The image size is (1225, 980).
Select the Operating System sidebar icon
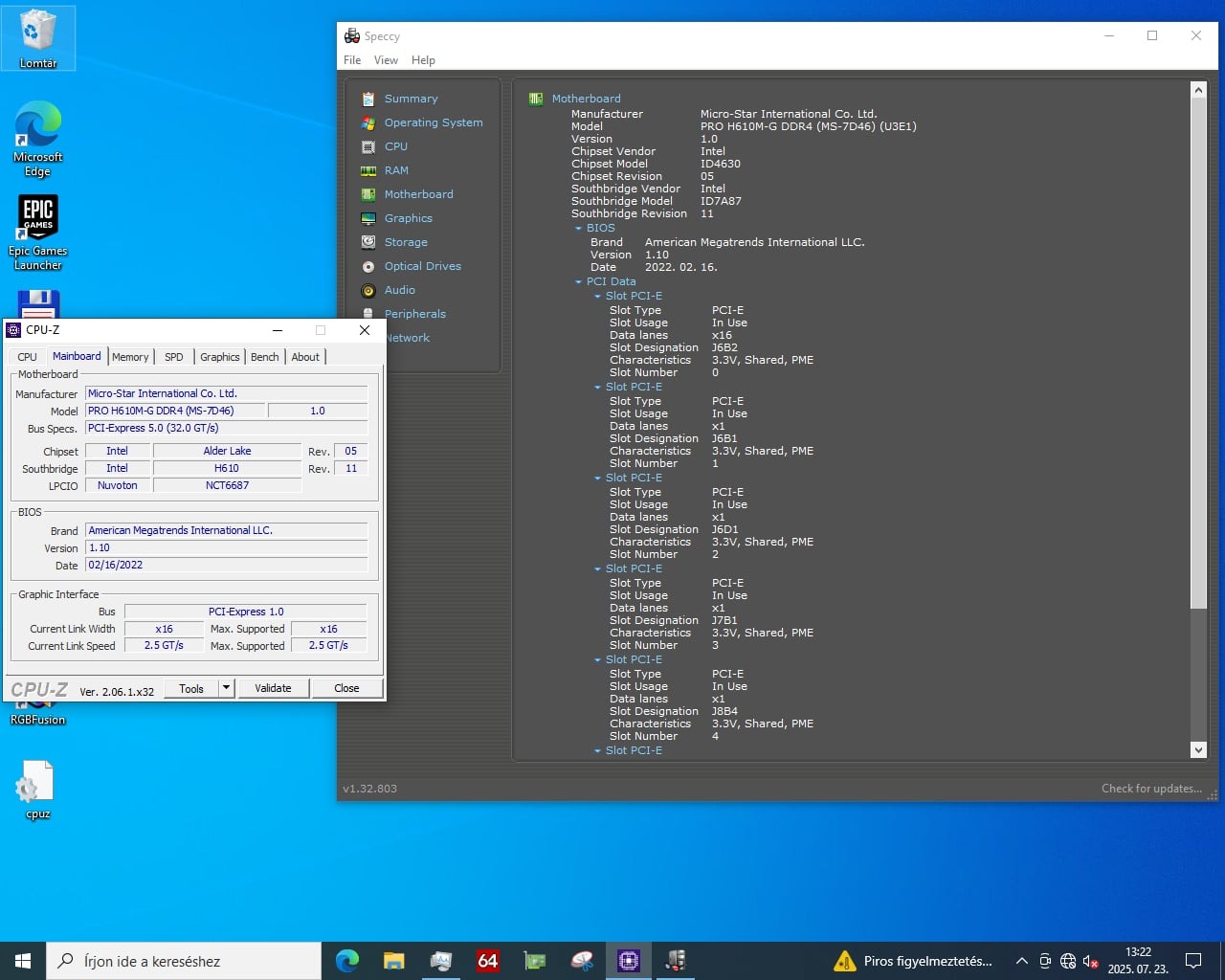click(368, 122)
